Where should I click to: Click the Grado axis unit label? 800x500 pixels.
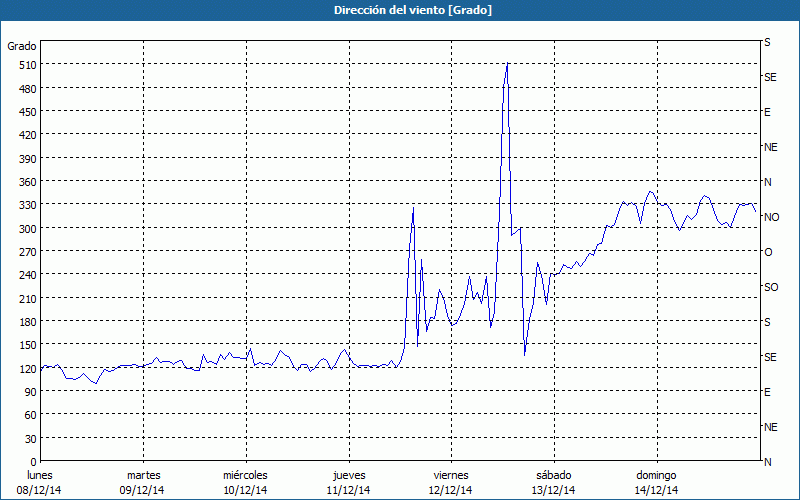[22, 46]
